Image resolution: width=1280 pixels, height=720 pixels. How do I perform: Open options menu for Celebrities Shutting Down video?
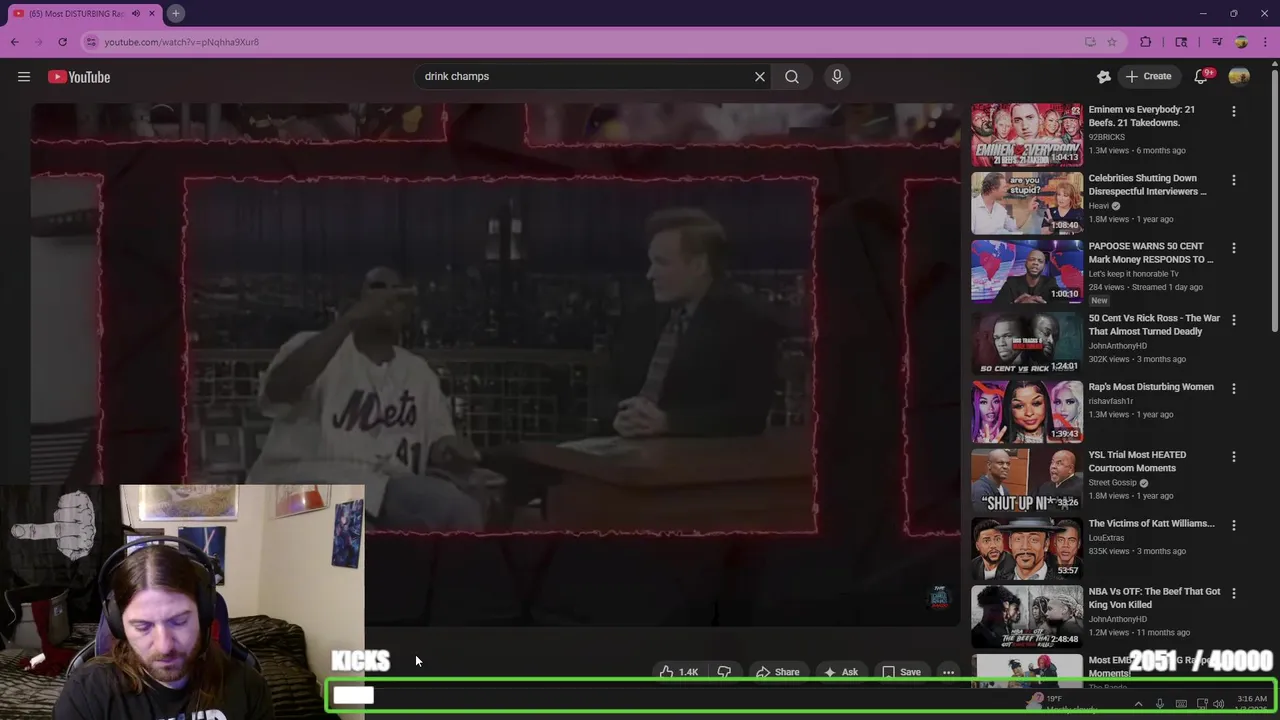[x=1234, y=180]
